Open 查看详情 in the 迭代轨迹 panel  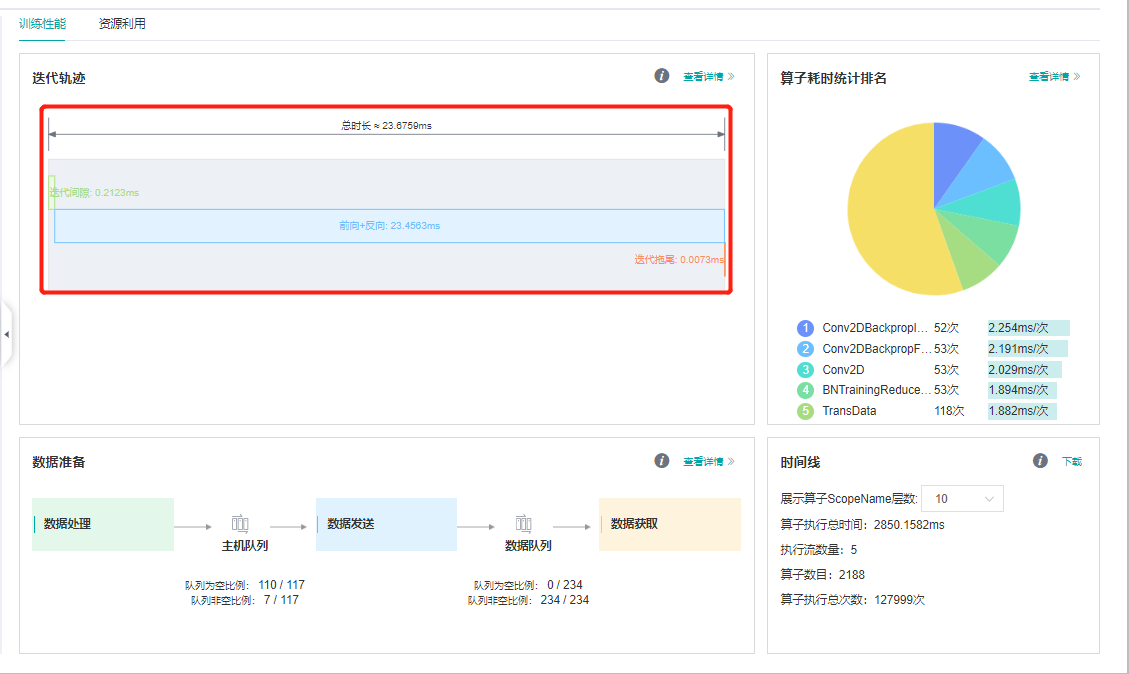click(x=708, y=76)
